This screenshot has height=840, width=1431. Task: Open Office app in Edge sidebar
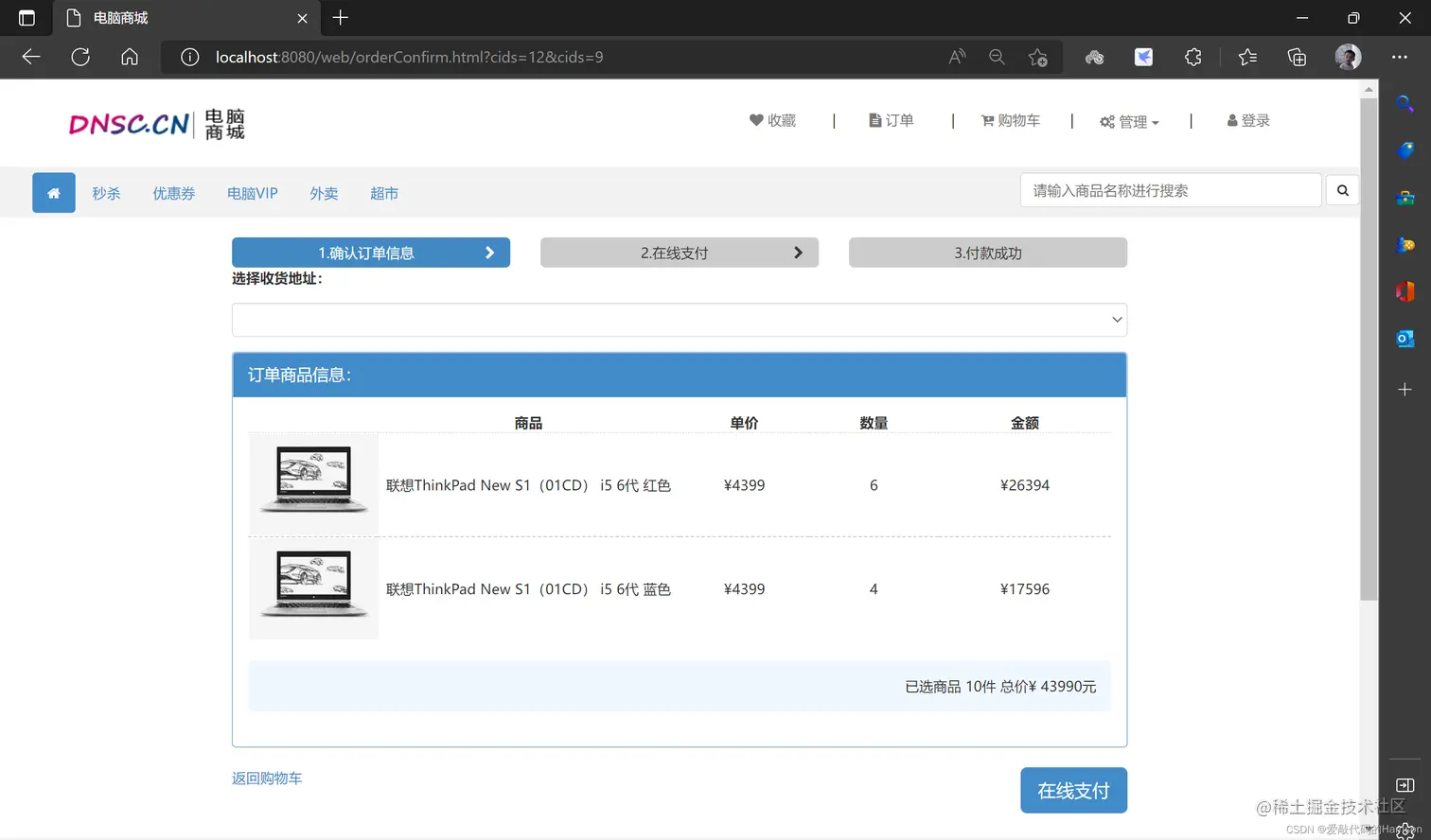[1404, 290]
